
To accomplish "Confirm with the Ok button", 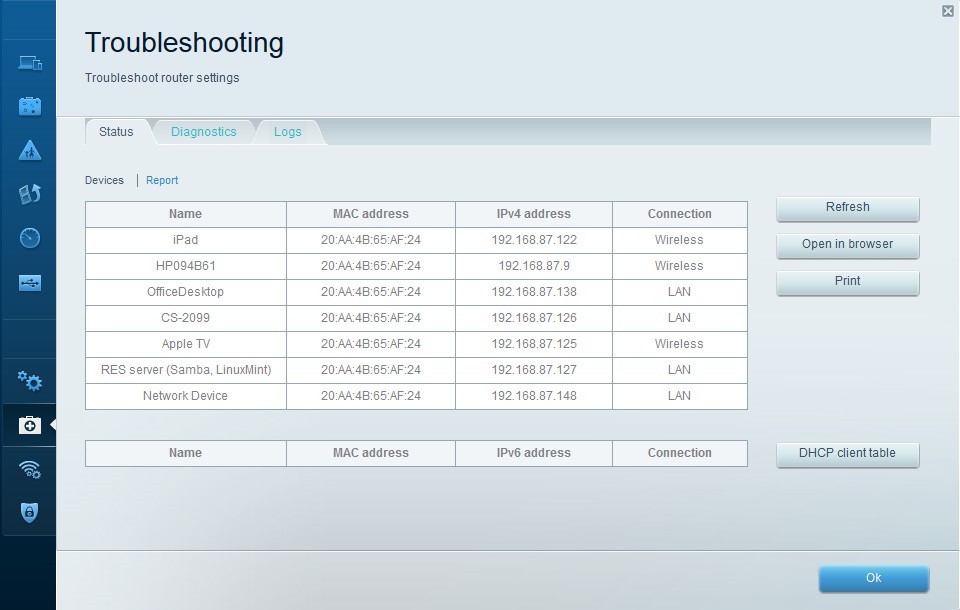I will click(874, 578).
